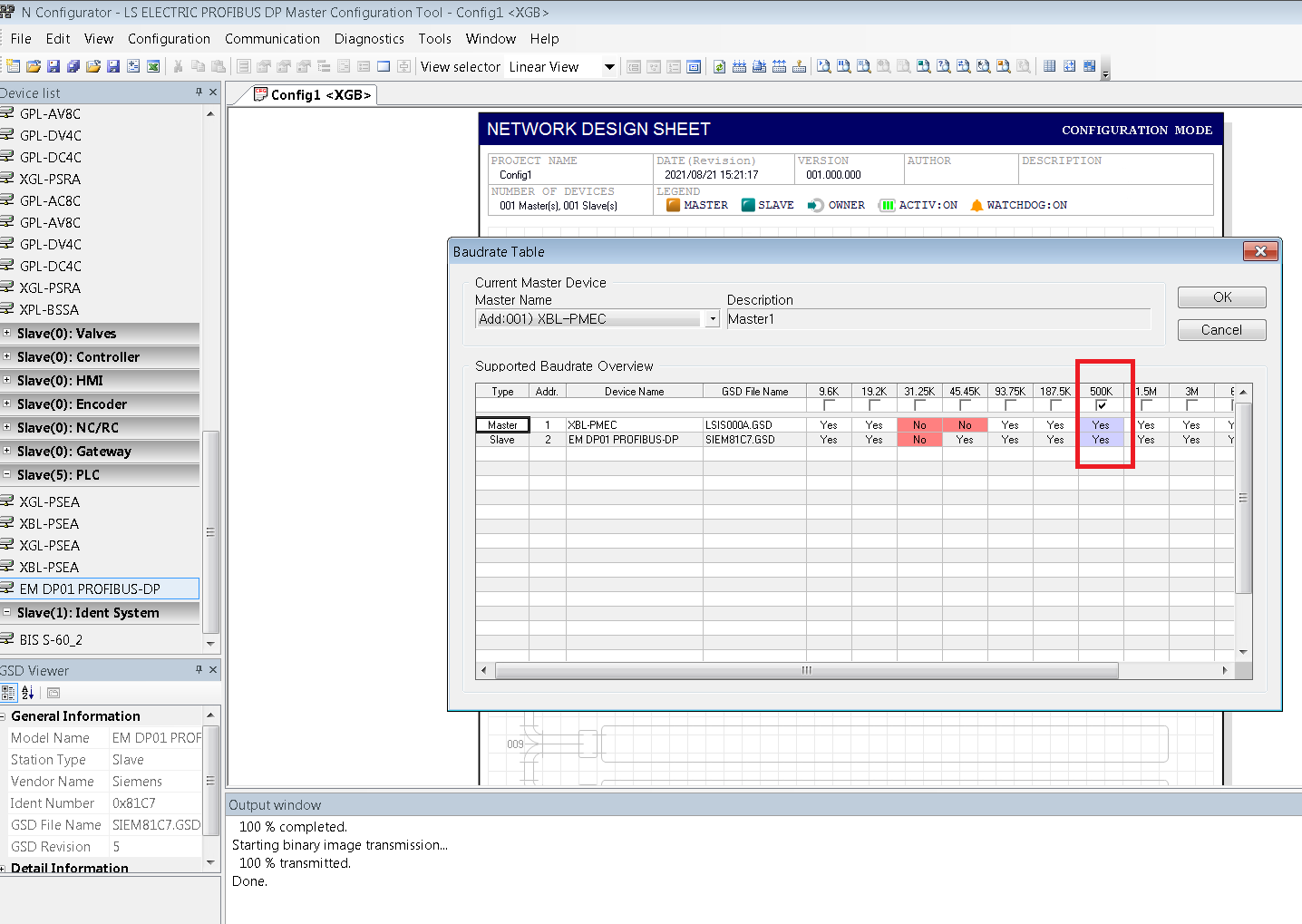Expand the Slave(0): Valves group
Image resolution: width=1302 pixels, height=924 pixels.
[7, 333]
